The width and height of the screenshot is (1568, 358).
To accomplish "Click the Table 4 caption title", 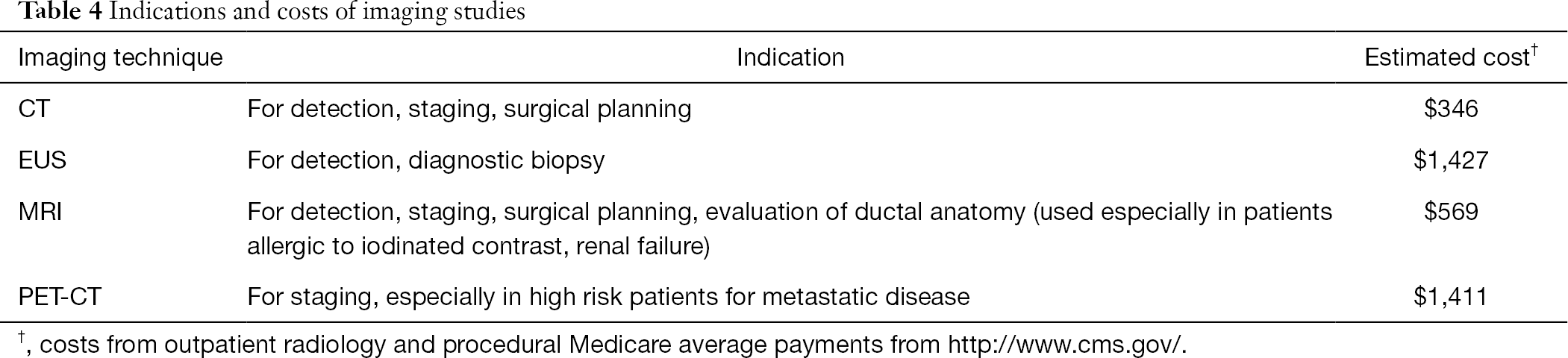I will (264, 12).
